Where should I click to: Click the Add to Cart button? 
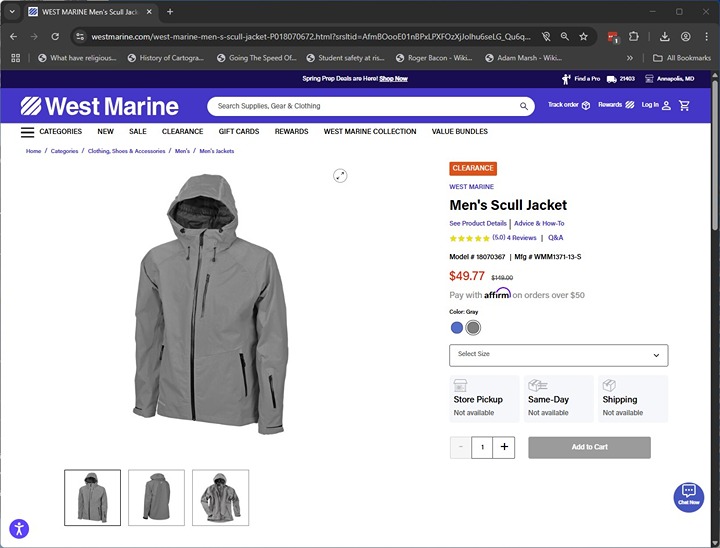coord(589,447)
